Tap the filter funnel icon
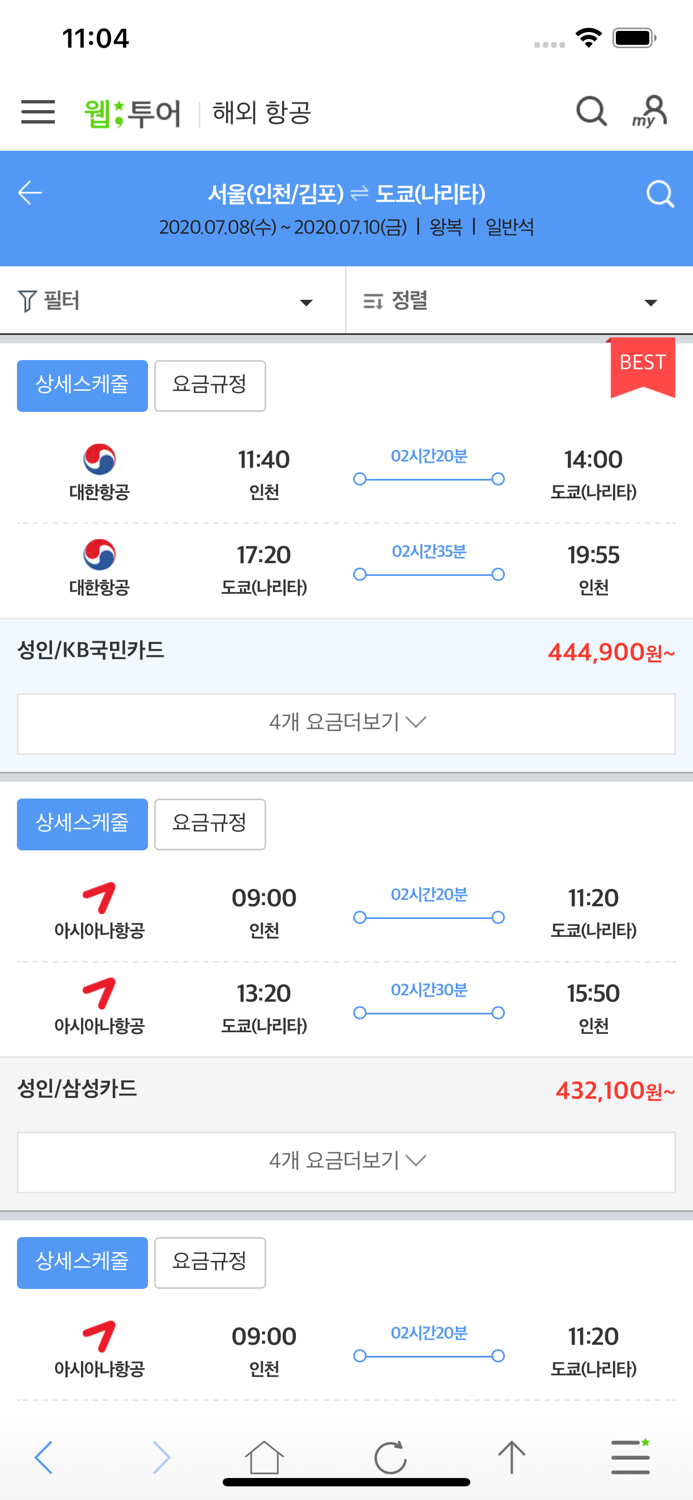 coord(24,300)
